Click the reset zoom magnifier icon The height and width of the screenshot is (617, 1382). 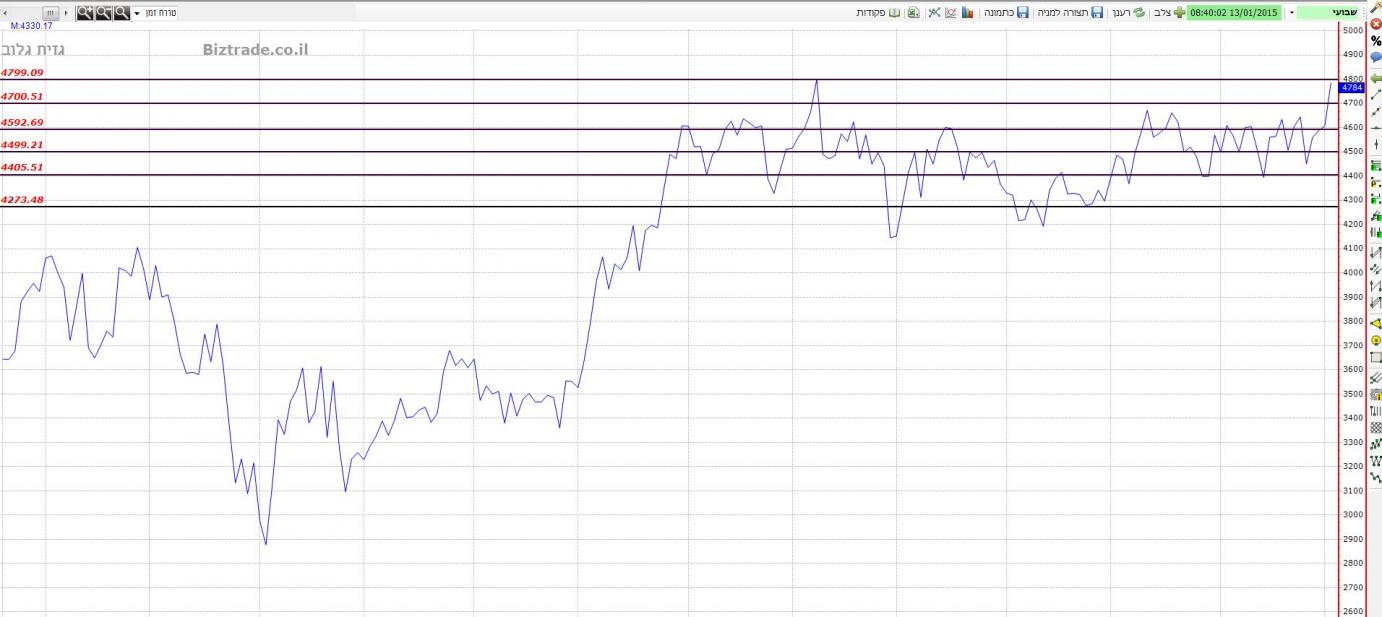click(x=121, y=13)
